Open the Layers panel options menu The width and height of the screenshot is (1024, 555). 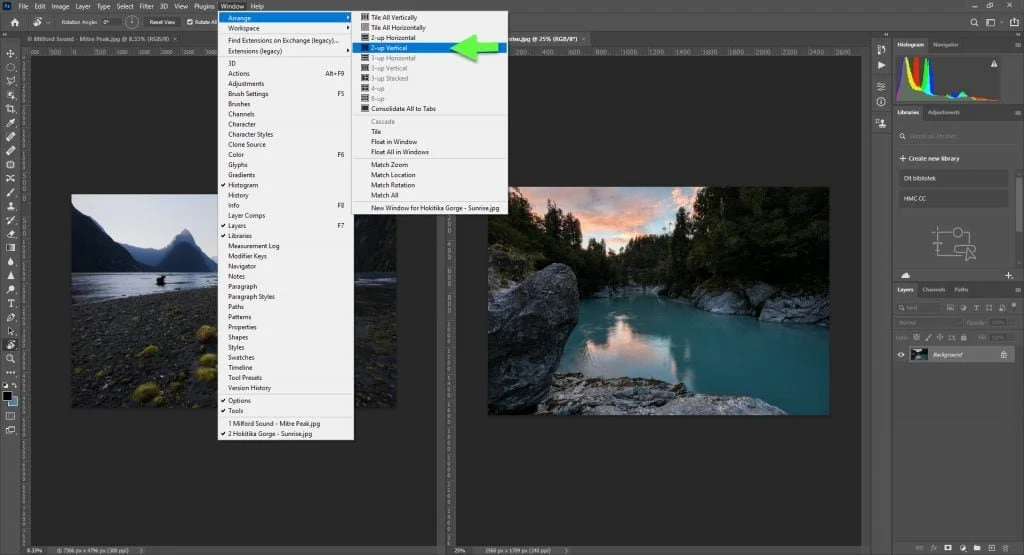pyautogui.click(x=1017, y=289)
